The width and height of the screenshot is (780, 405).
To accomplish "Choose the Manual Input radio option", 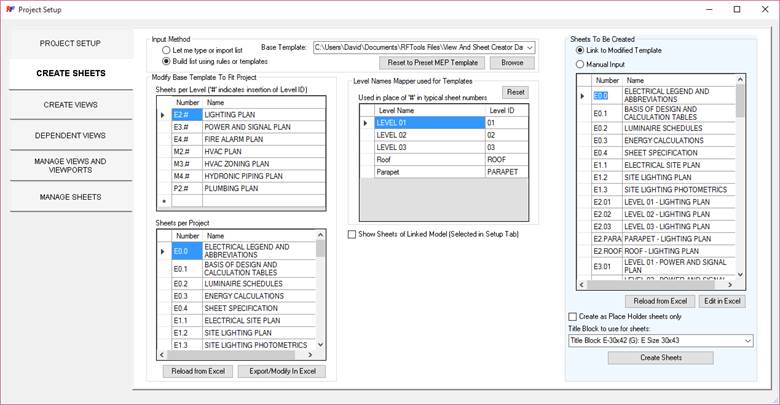I will pyautogui.click(x=581, y=64).
